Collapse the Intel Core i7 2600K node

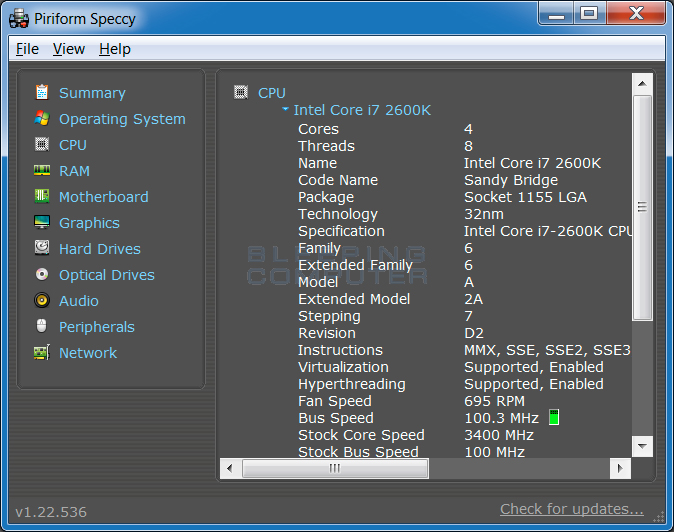285,111
